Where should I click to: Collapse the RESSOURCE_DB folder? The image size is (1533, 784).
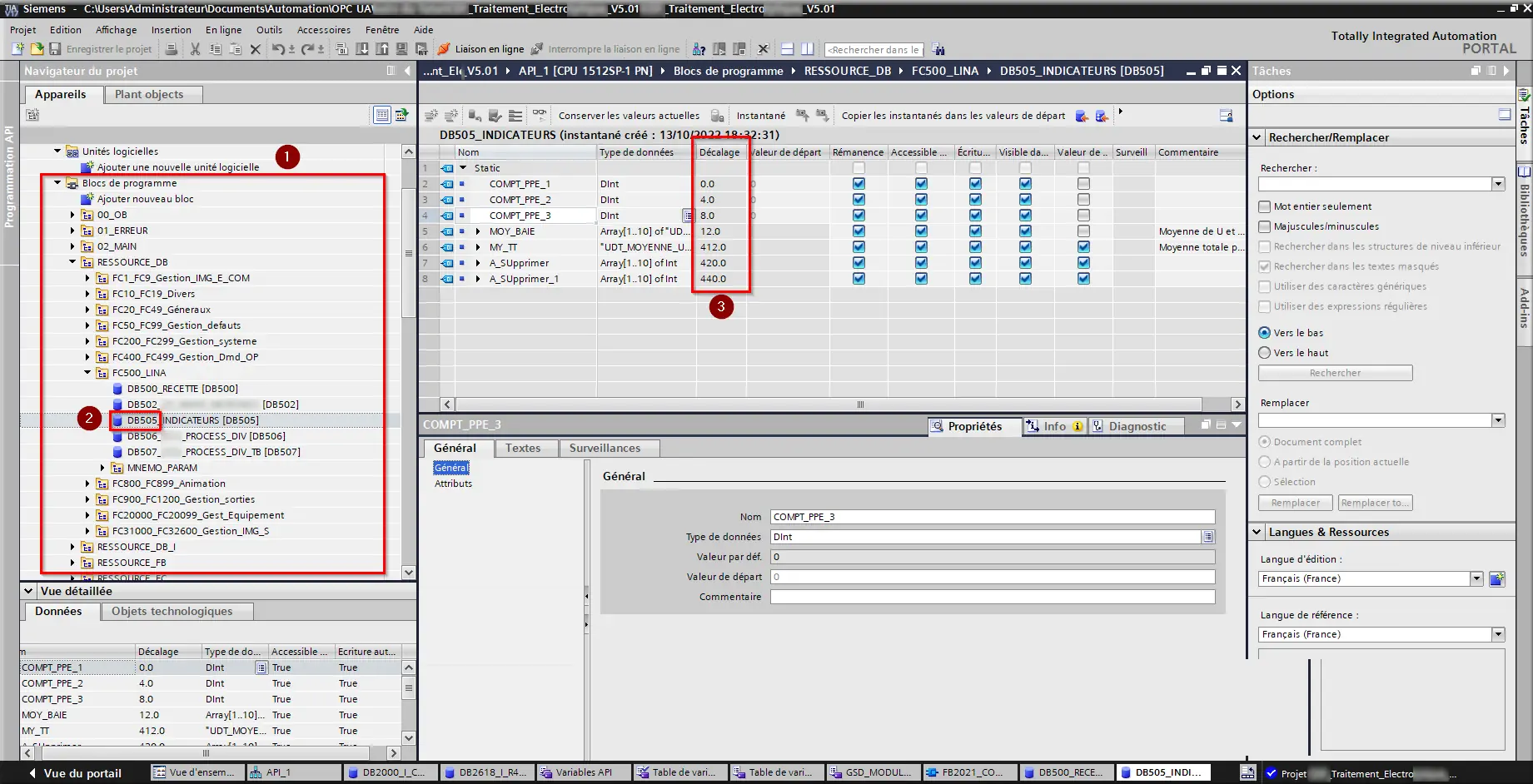[x=72, y=262]
